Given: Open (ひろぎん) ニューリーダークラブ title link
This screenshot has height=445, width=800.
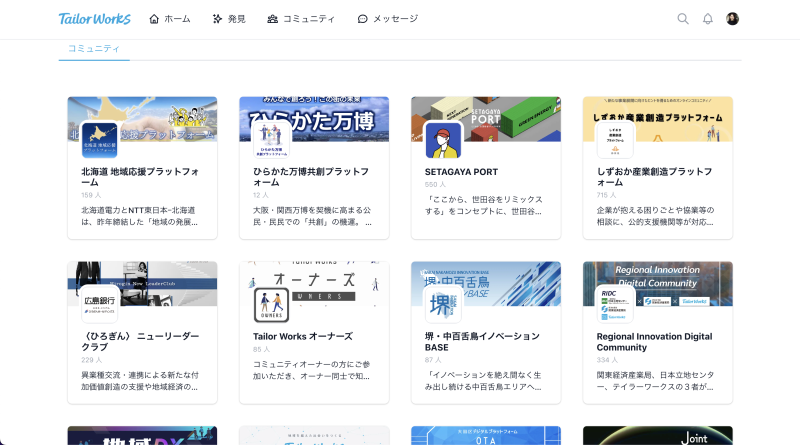Looking at the screenshot, I should pos(140,341).
